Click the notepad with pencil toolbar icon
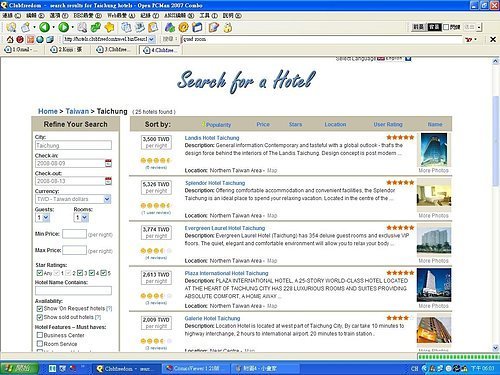The height and width of the screenshot is (375, 500). click(x=214, y=27)
